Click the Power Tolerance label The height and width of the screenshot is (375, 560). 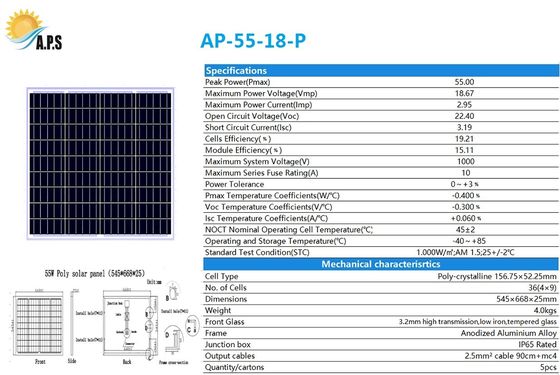click(x=235, y=185)
